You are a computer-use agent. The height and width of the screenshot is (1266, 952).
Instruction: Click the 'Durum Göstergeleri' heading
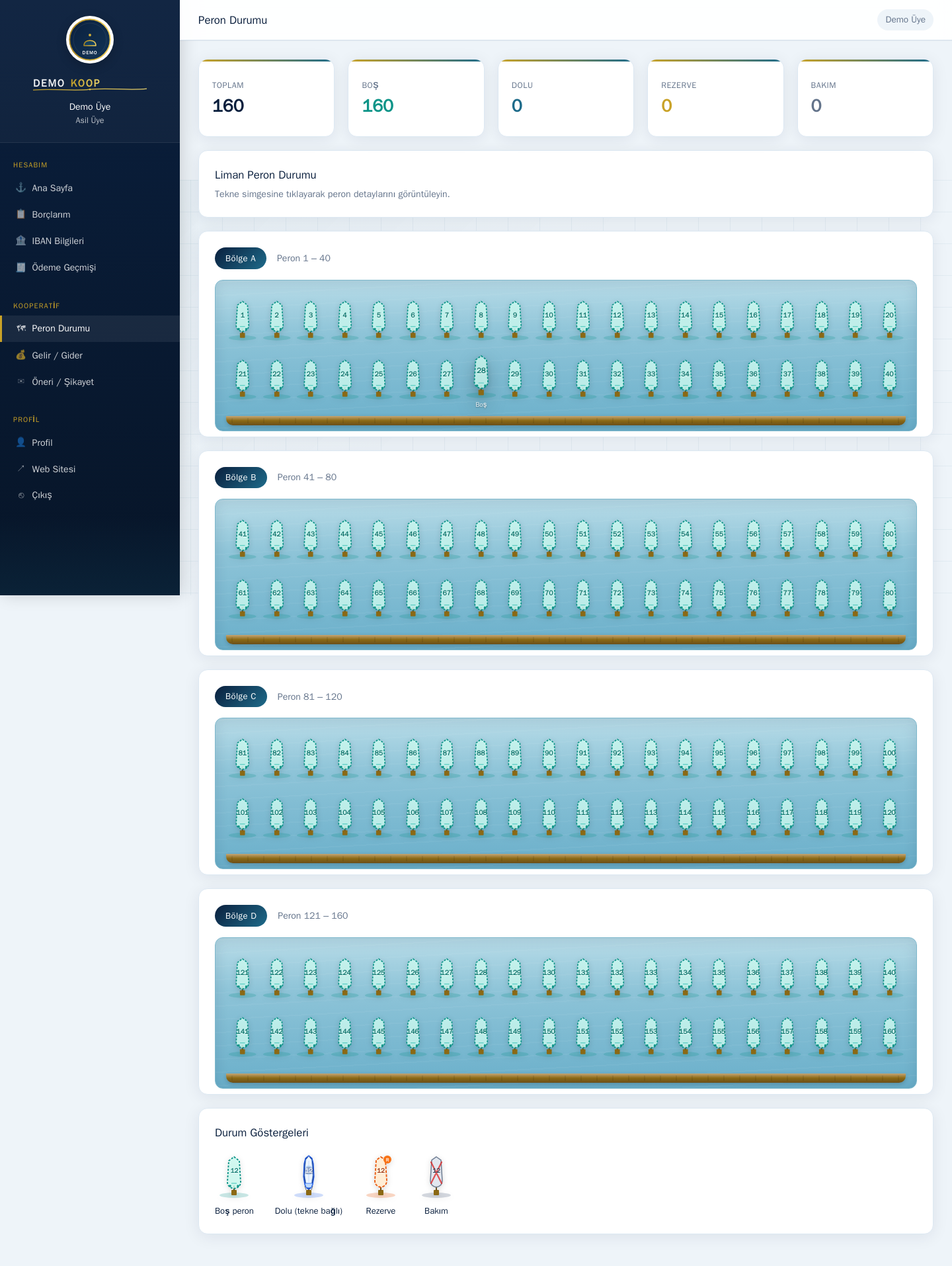pyautogui.click(x=262, y=1133)
